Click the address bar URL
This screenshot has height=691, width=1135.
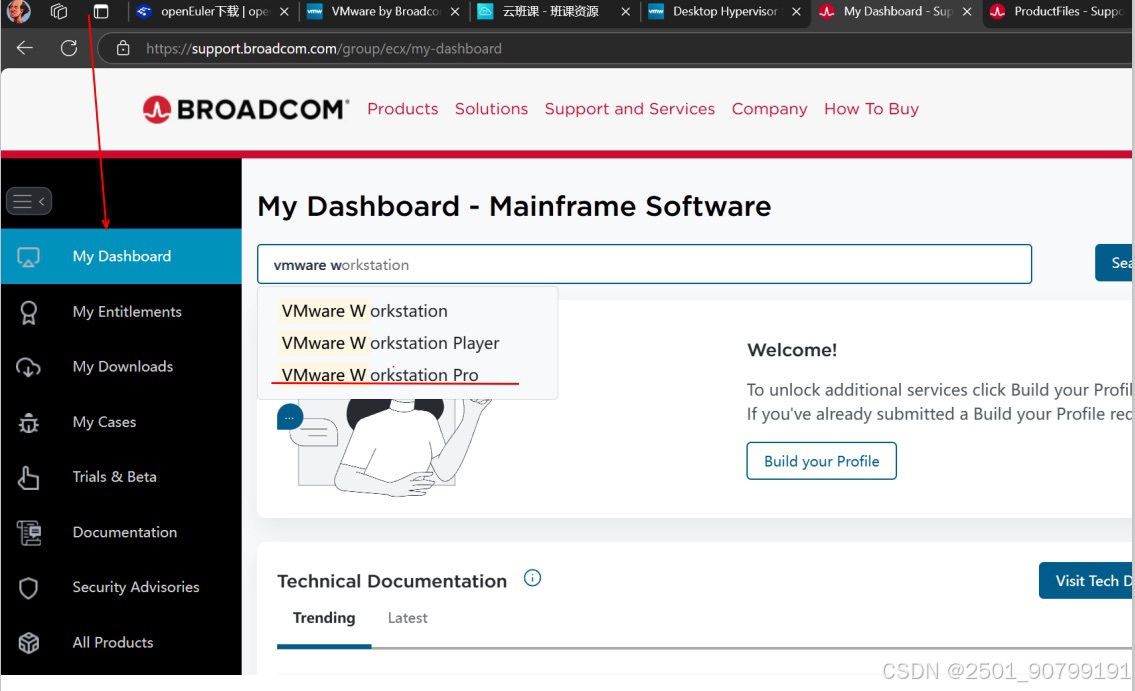click(x=324, y=48)
